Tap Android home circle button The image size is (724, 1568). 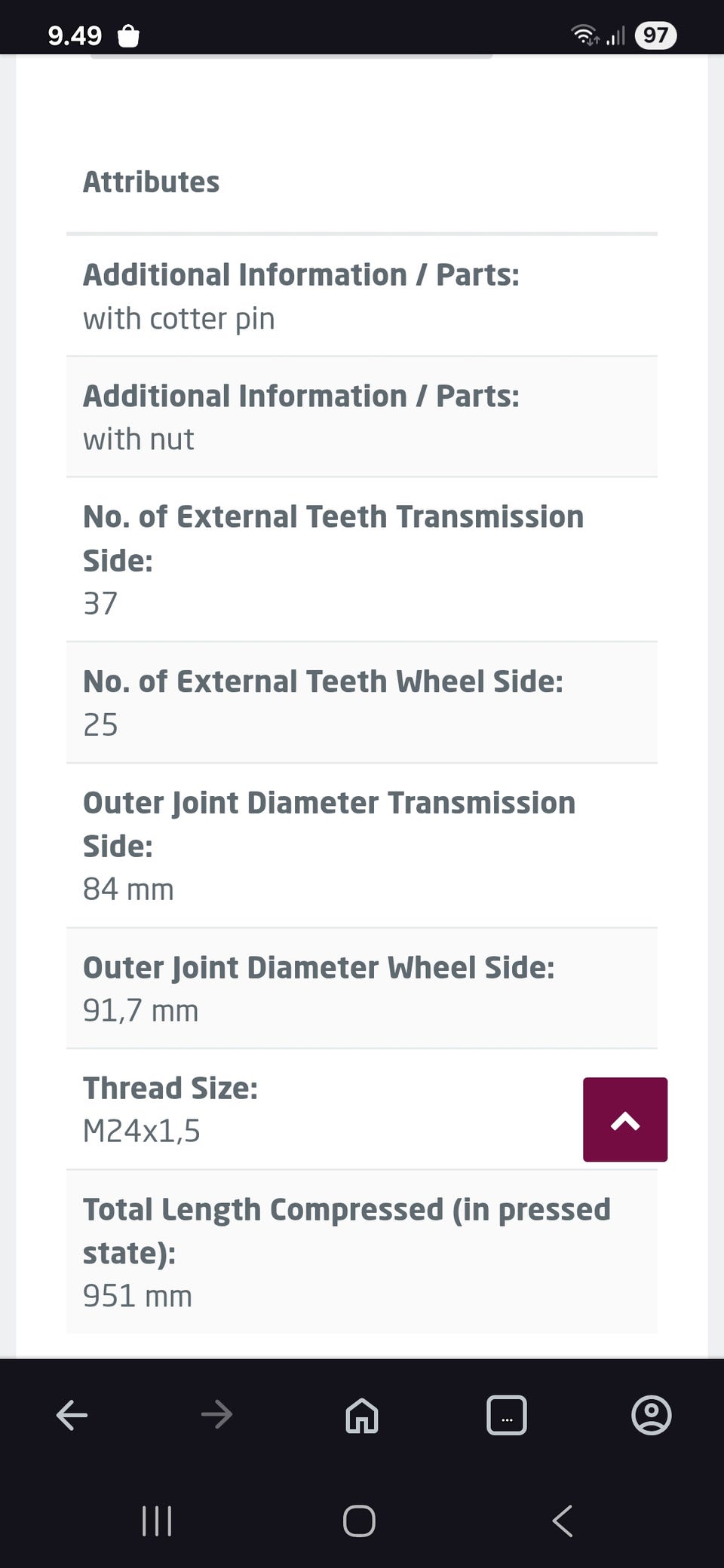click(x=359, y=1521)
